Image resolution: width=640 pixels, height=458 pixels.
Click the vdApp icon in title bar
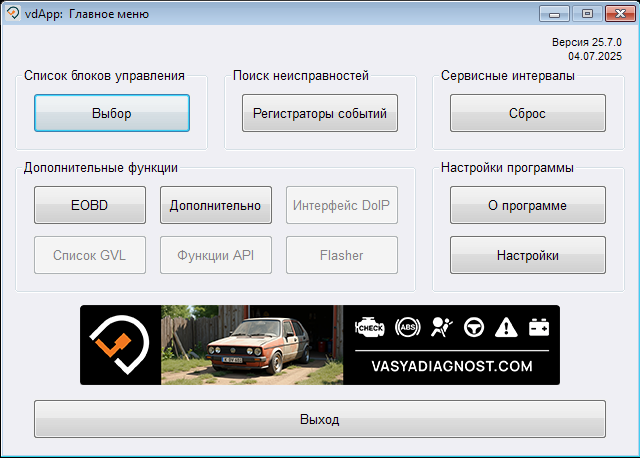13,14
